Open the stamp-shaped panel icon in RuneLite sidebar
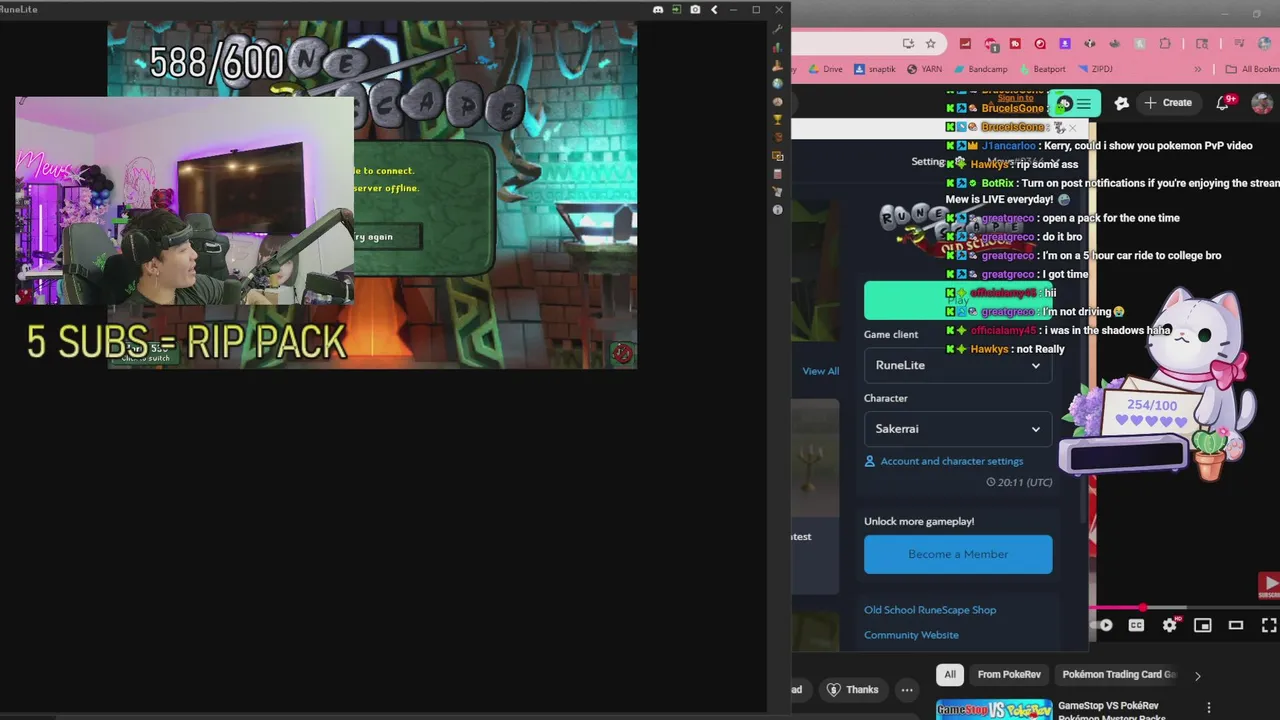Viewport: 1280px width, 720px height. (x=778, y=66)
